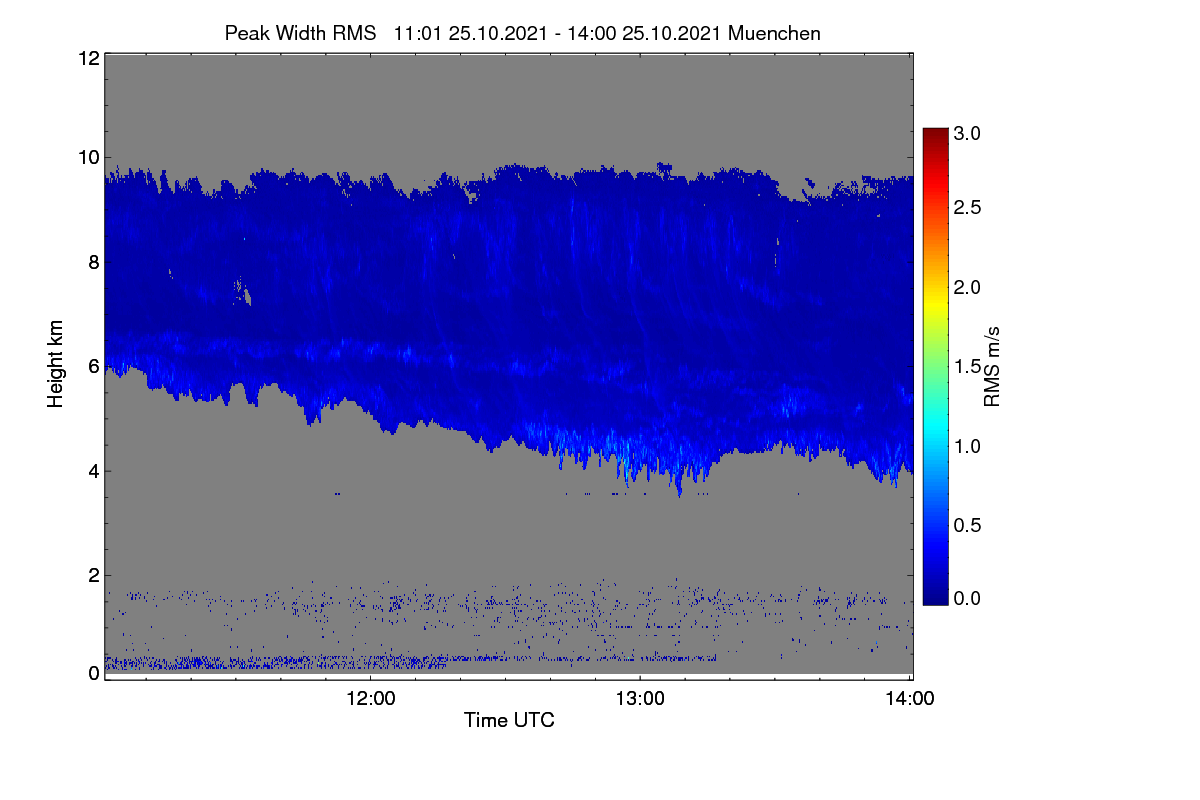Viewport: 1200px width, 800px height.
Task: Click the 'RMS m/s' colorbar label
Action: pos(991,365)
